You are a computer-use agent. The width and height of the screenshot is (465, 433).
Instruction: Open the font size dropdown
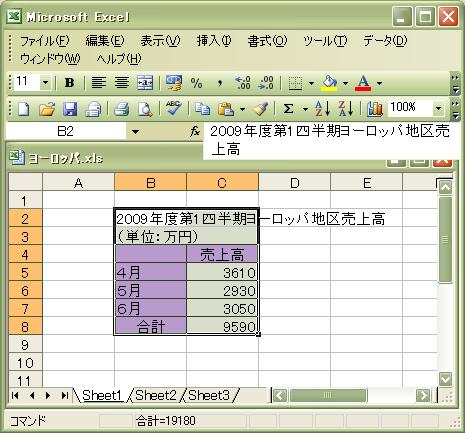click(x=45, y=82)
